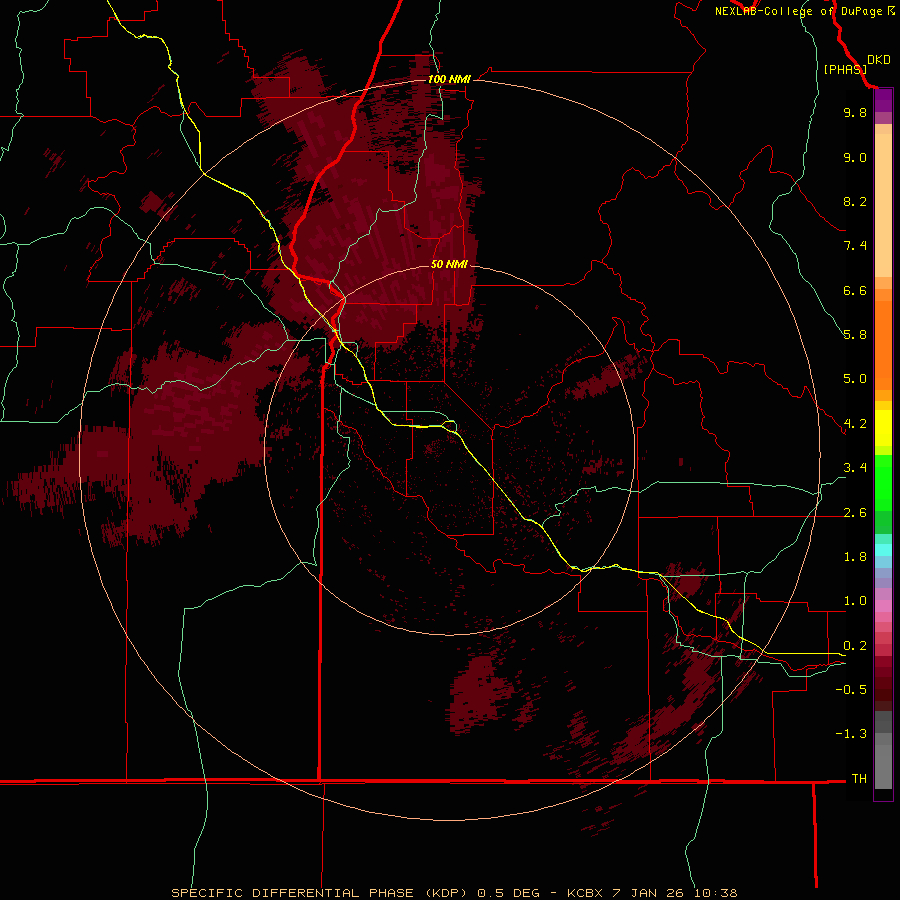This screenshot has width=900, height=900.
Task: Click the 100 NMI range ring label
Action: (449, 79)
